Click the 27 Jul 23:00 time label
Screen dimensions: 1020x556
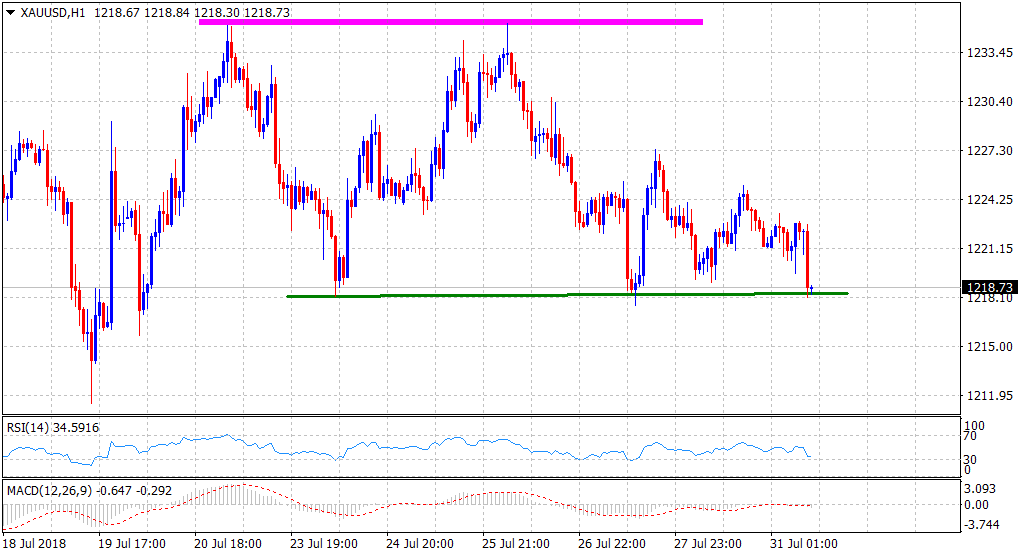(x=708, y=544)
